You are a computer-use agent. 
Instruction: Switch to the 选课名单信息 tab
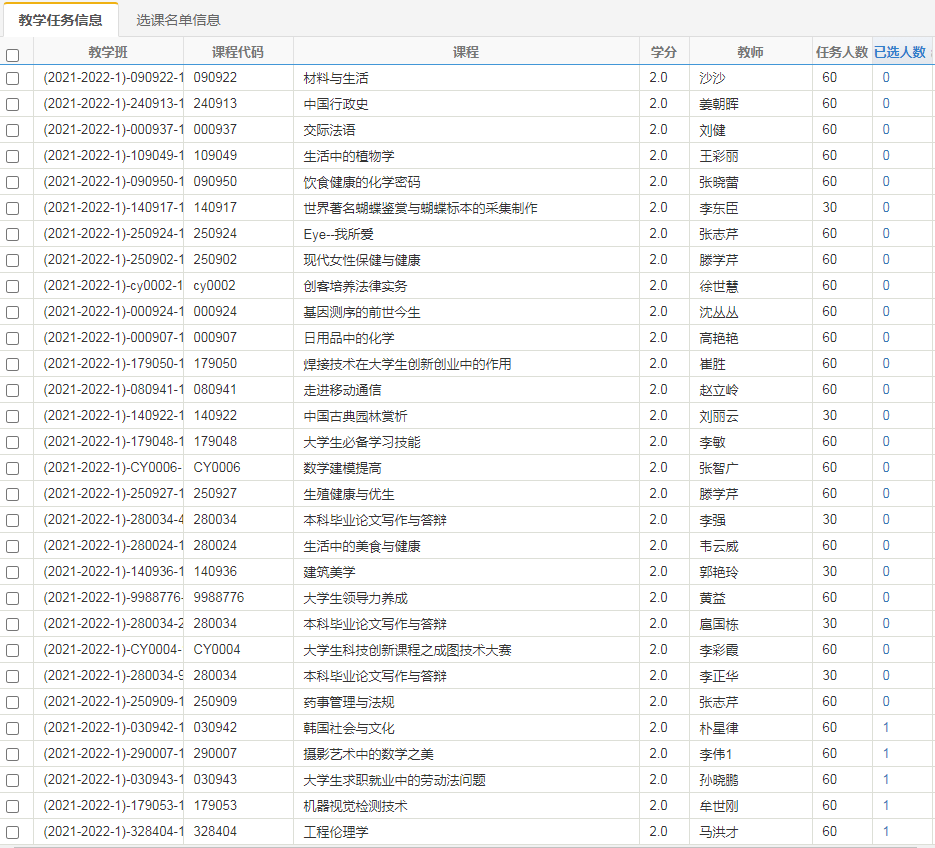pyautogui.click(x=178, y=20)
